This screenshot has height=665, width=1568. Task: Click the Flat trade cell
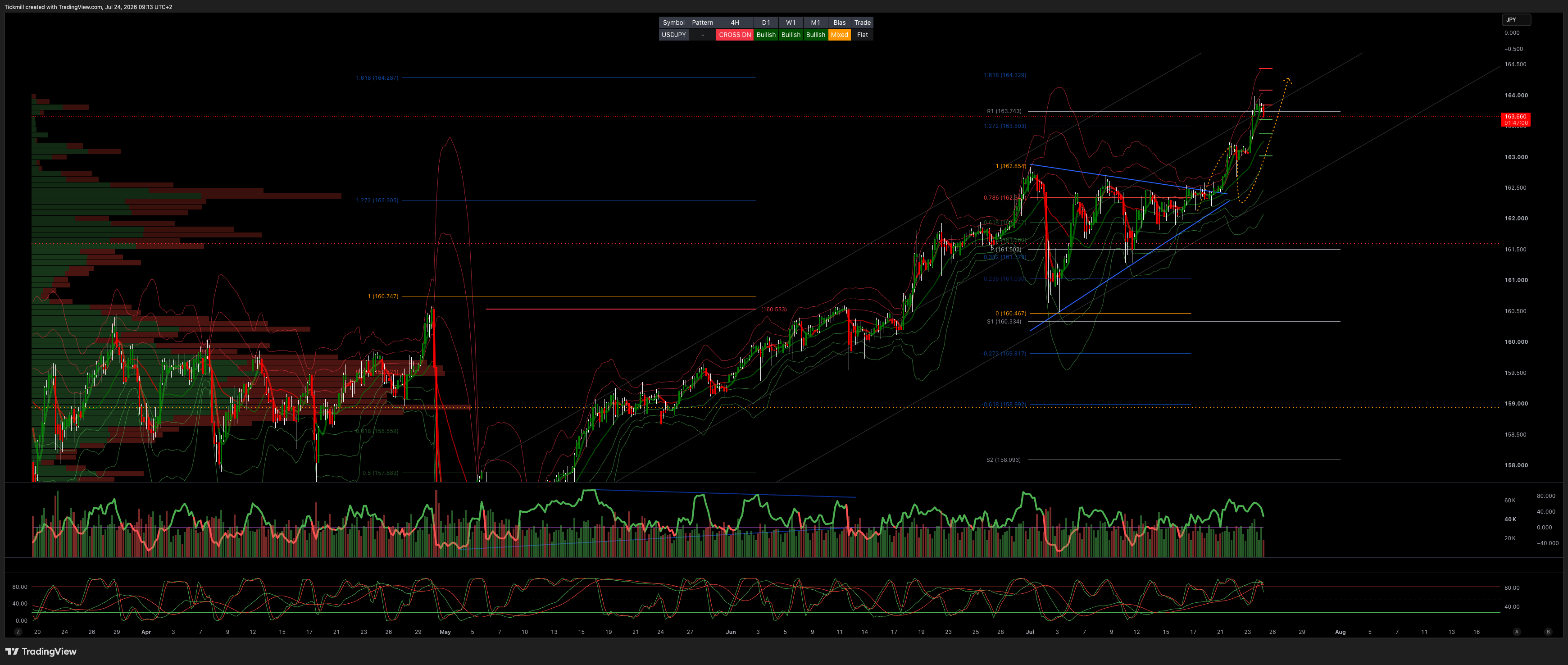(x=862, y=35)
